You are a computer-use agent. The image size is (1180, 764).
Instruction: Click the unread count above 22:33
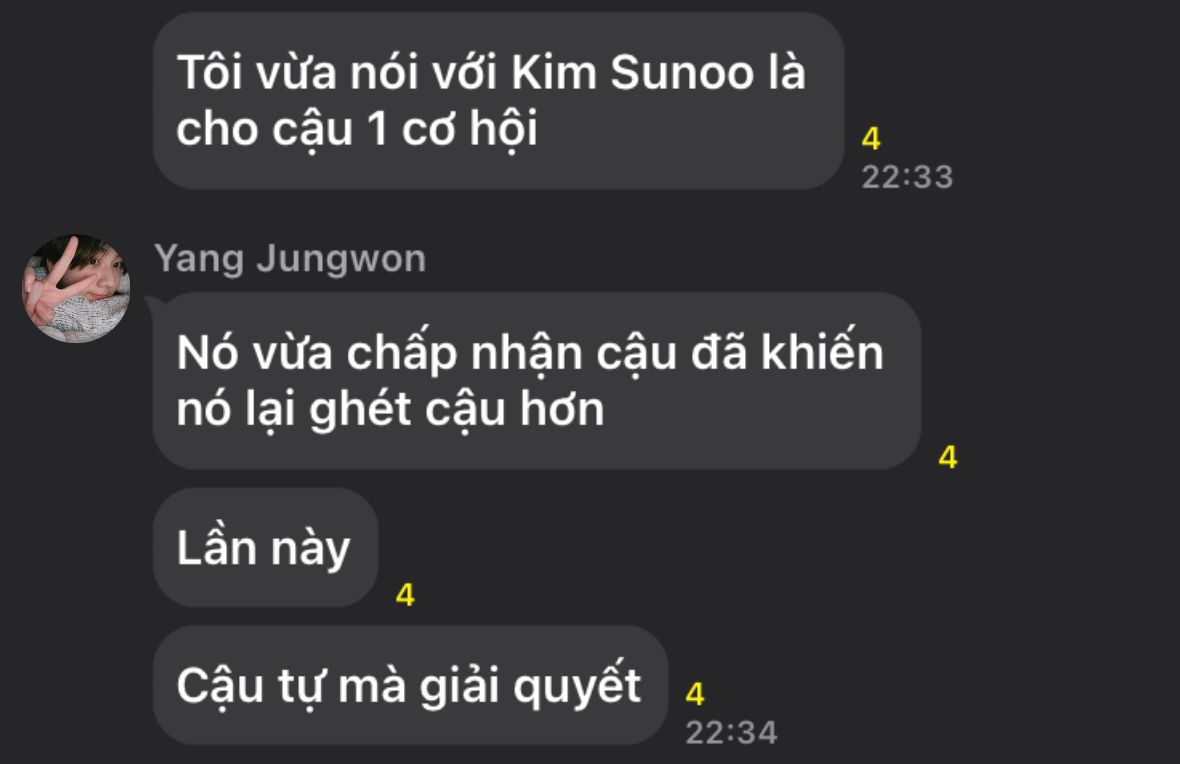click(871, 138)
